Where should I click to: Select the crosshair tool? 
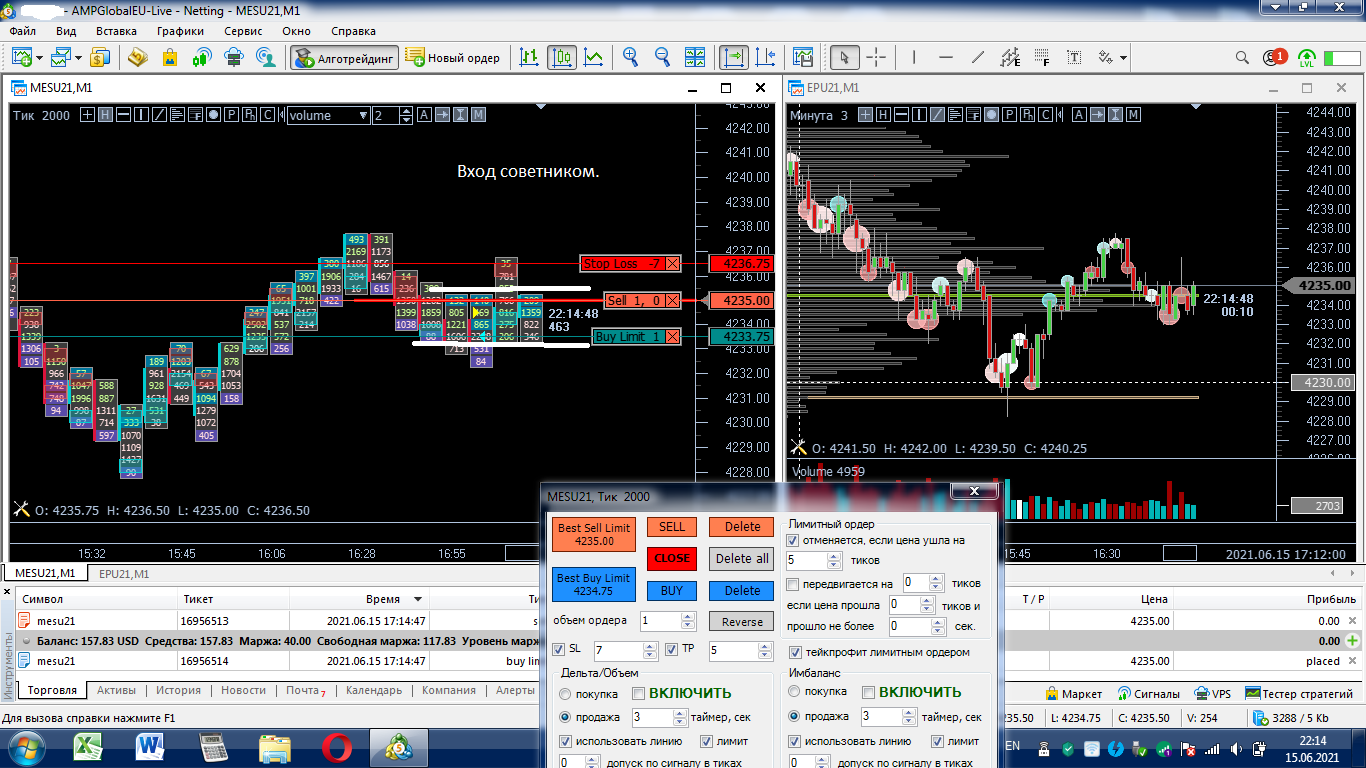(x=876, y=57)
